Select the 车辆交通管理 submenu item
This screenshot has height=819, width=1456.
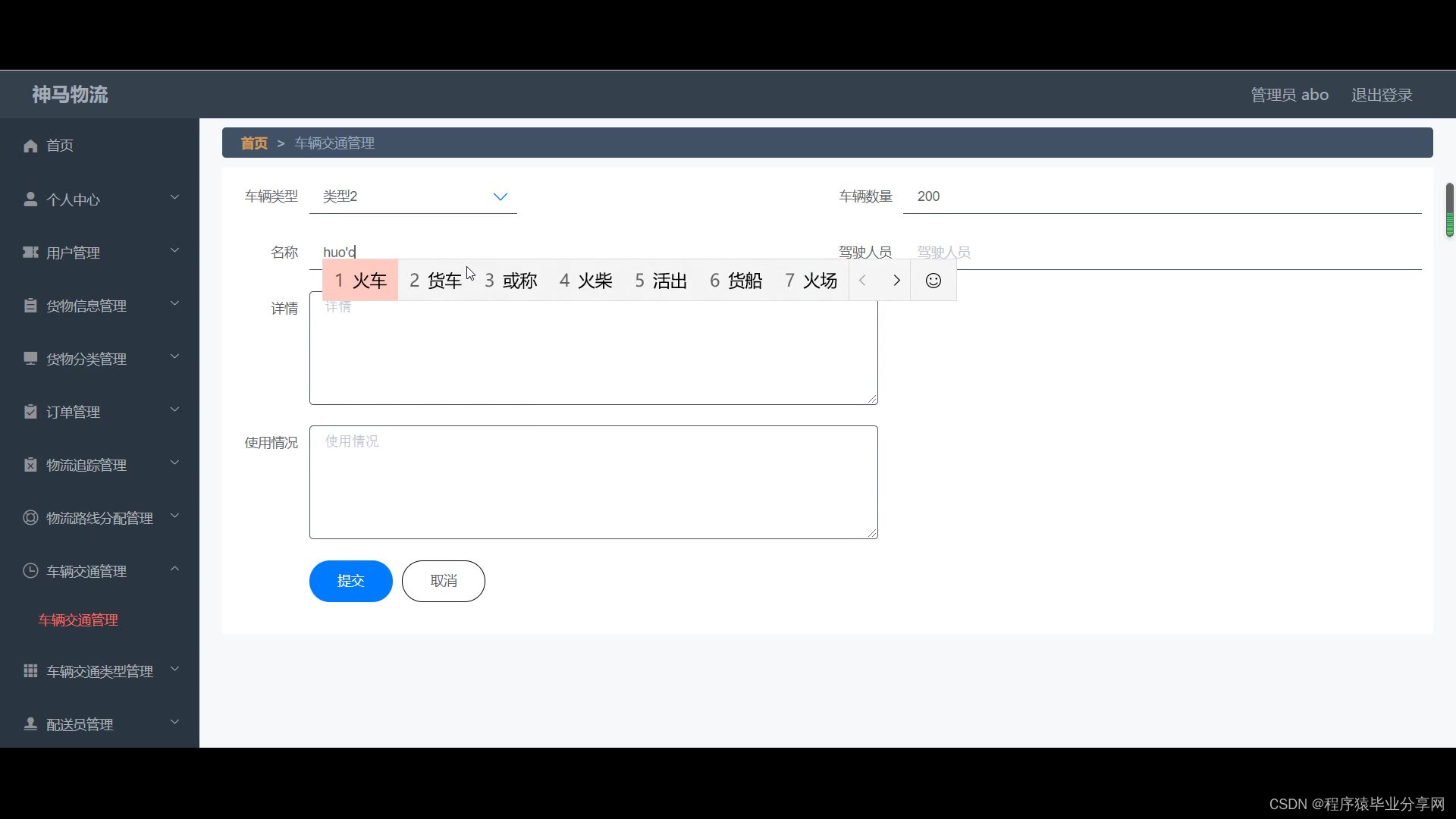pos(79,620)
